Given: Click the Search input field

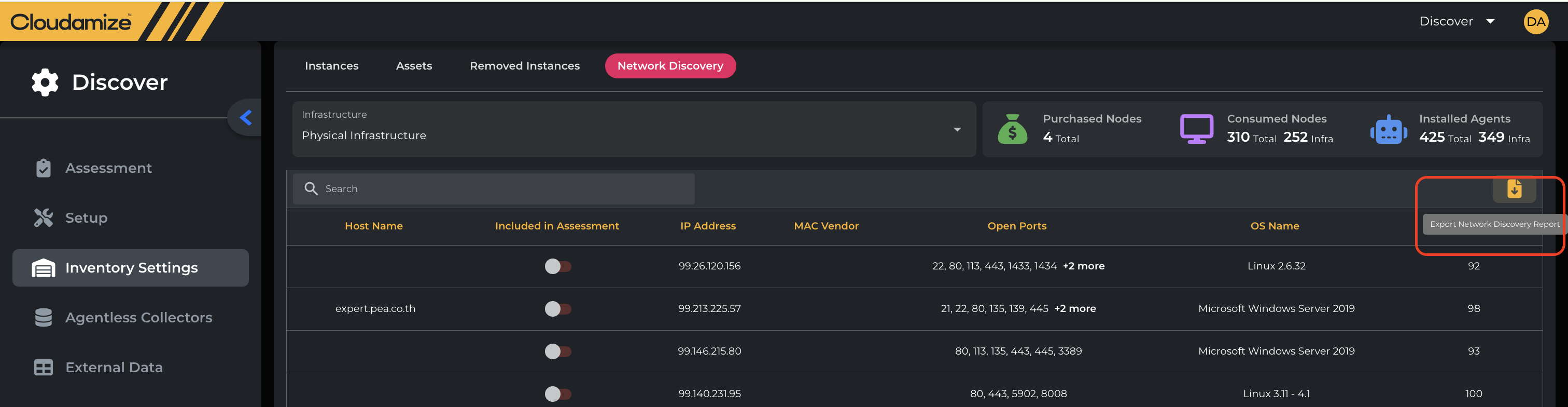Looking at the screenshot, I should (493, 189).
